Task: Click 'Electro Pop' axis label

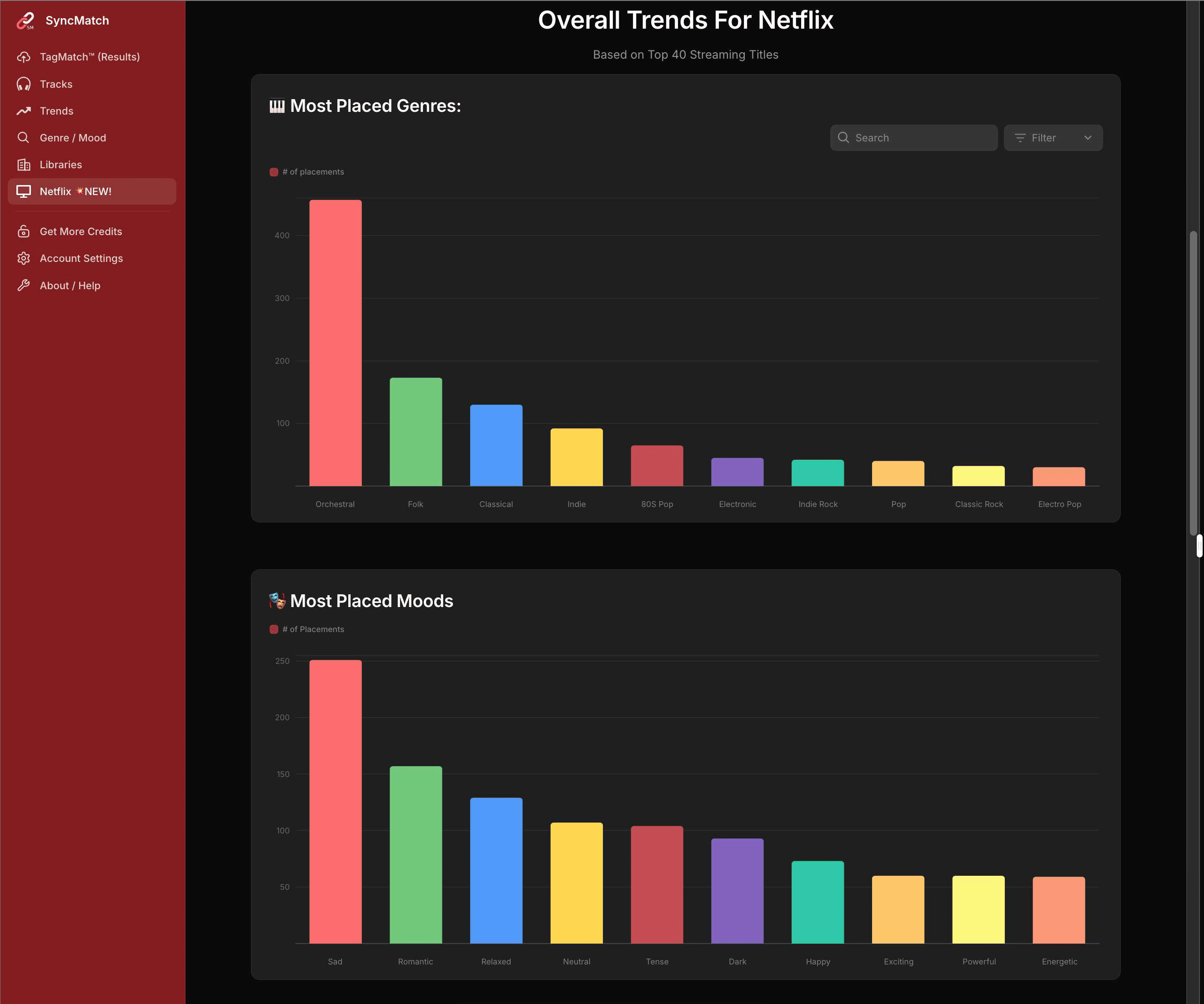Action: [x=1059, y=505]
